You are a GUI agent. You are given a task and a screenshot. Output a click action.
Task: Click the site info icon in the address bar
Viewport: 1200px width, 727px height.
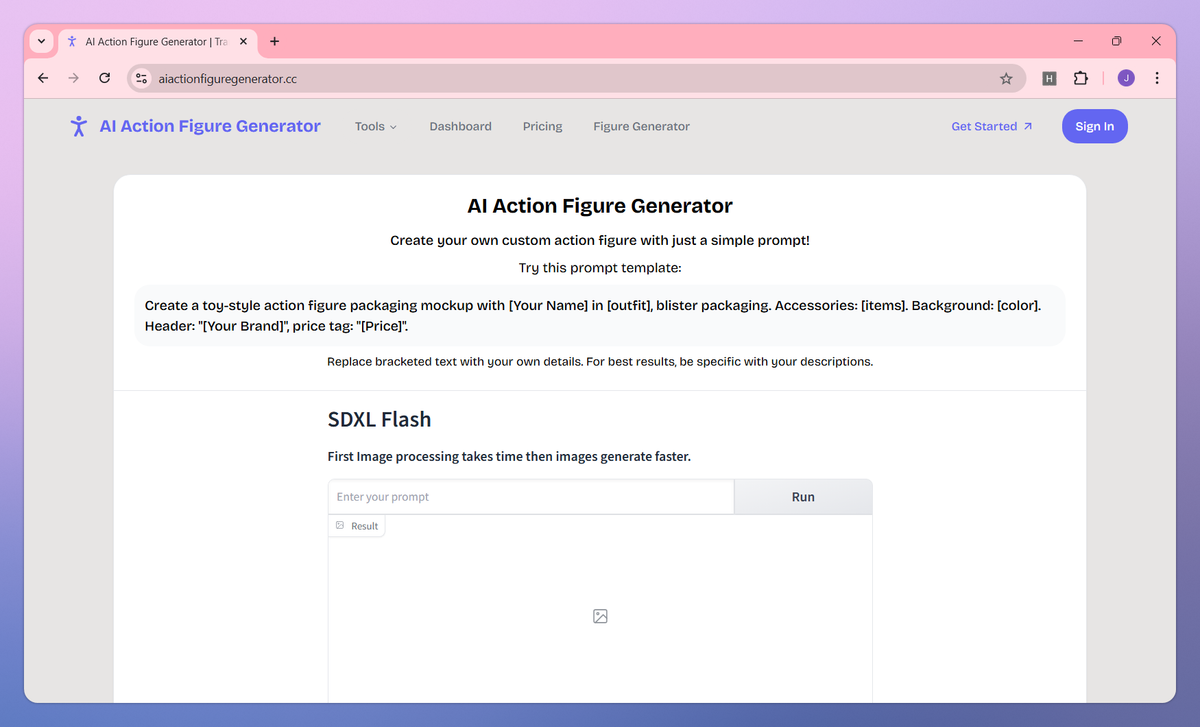point(141,77)
